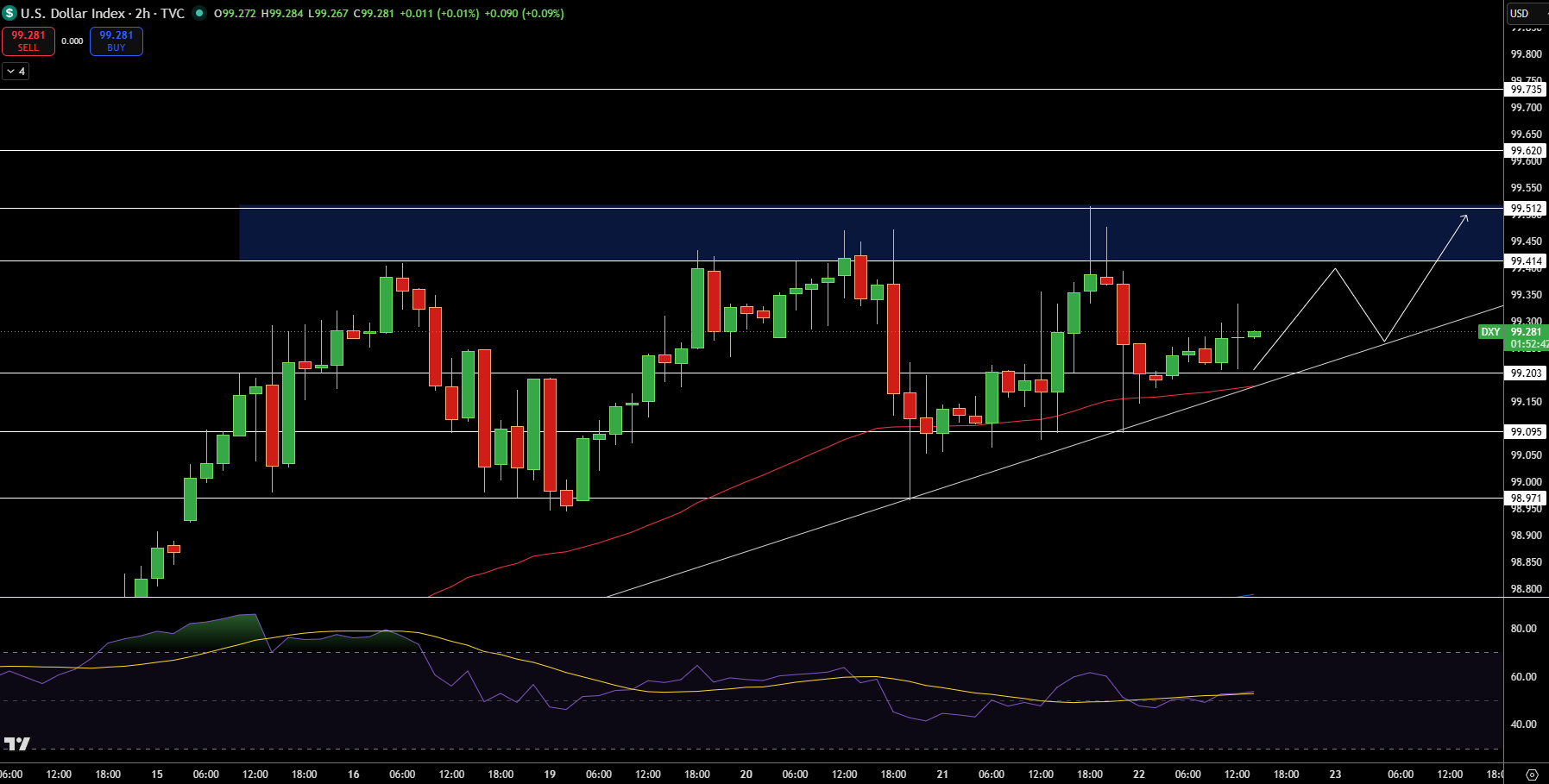Select the blue resistance zone rectangle

tap(870, 234)
